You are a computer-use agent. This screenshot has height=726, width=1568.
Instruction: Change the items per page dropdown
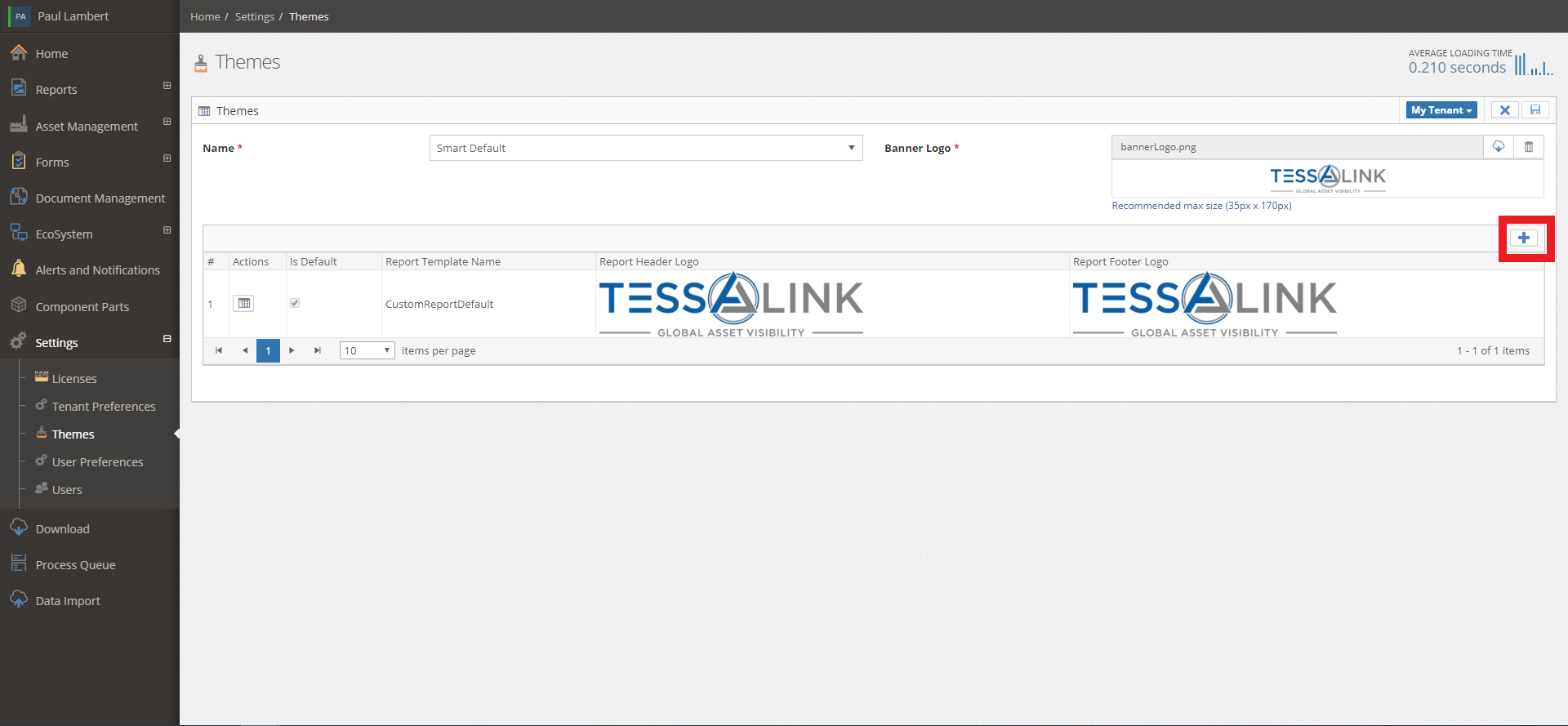coord(367,350)
